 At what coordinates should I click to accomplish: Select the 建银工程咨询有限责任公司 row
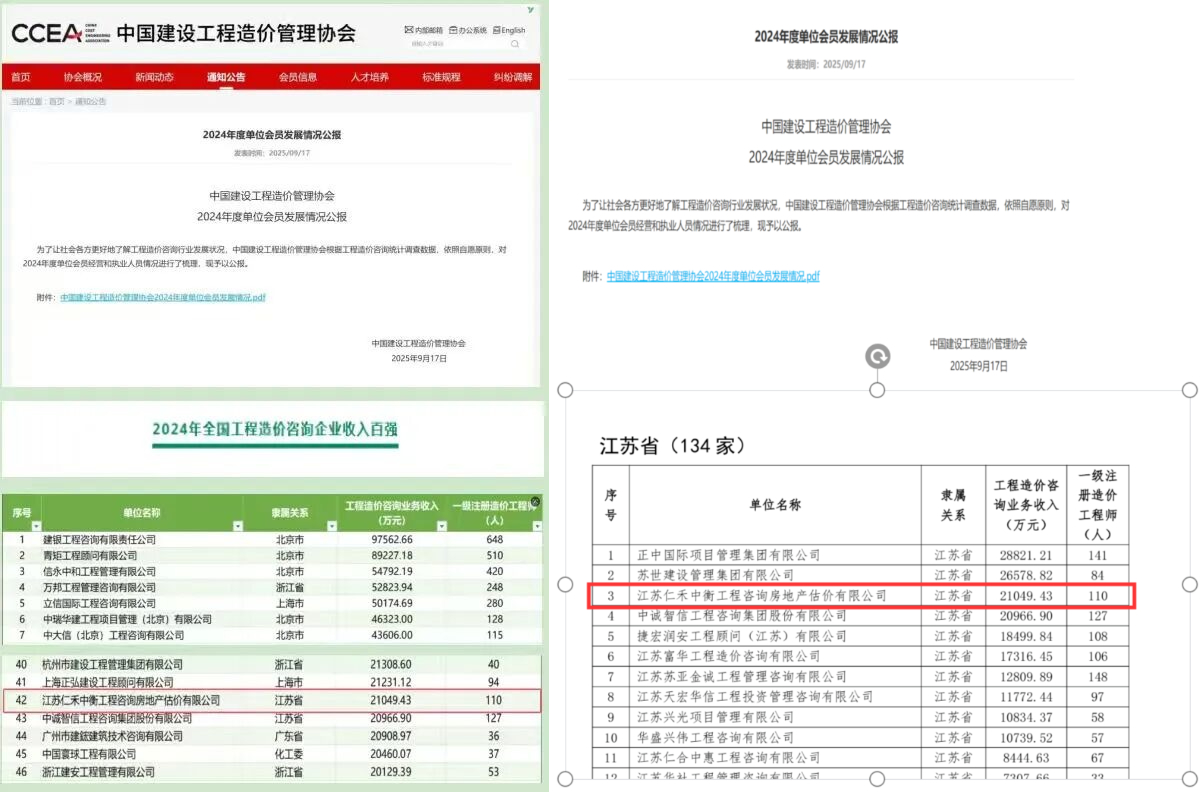(x=271, y=539)
